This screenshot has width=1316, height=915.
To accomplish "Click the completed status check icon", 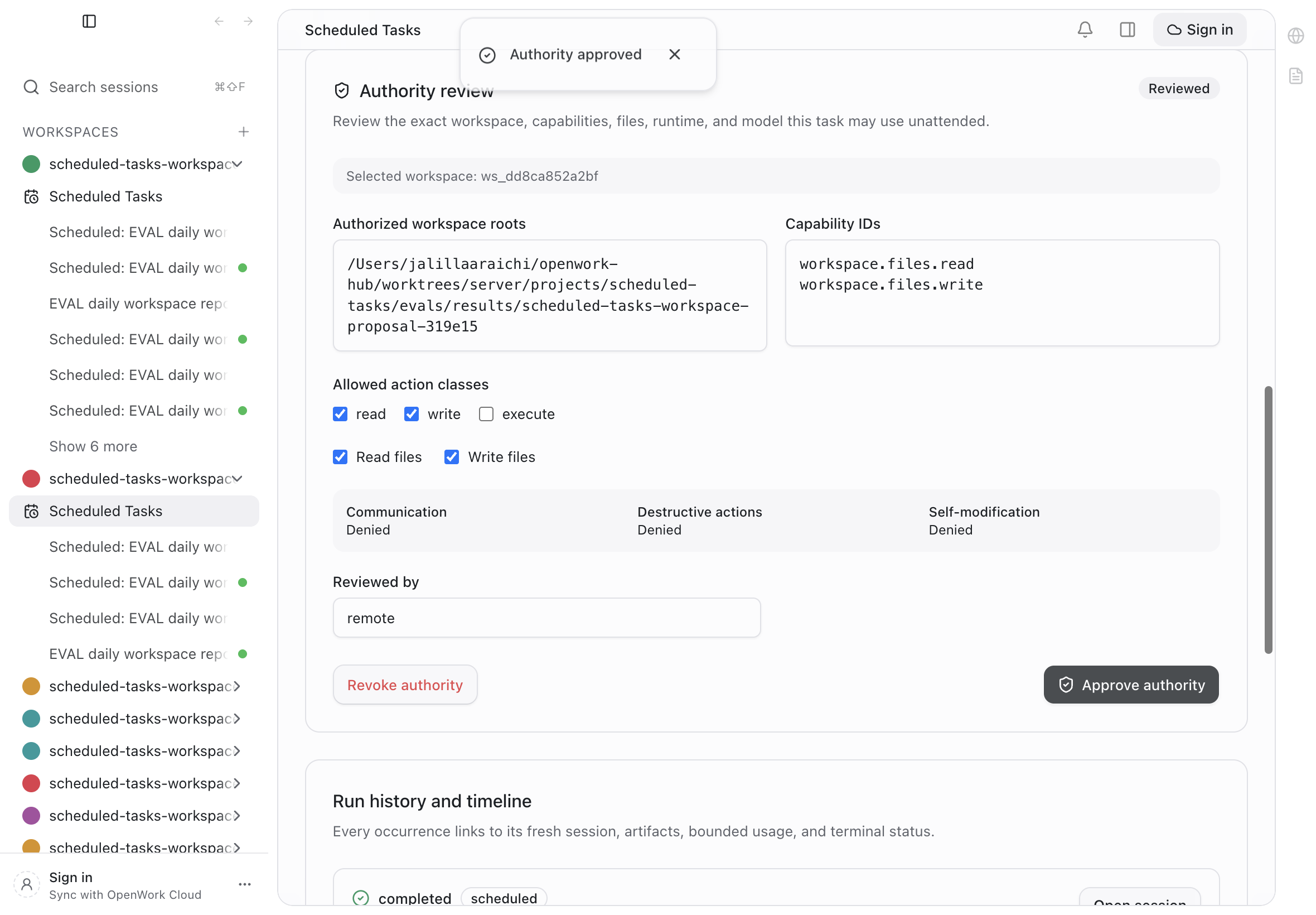I will pyautogui.click(x=360, y=898).
